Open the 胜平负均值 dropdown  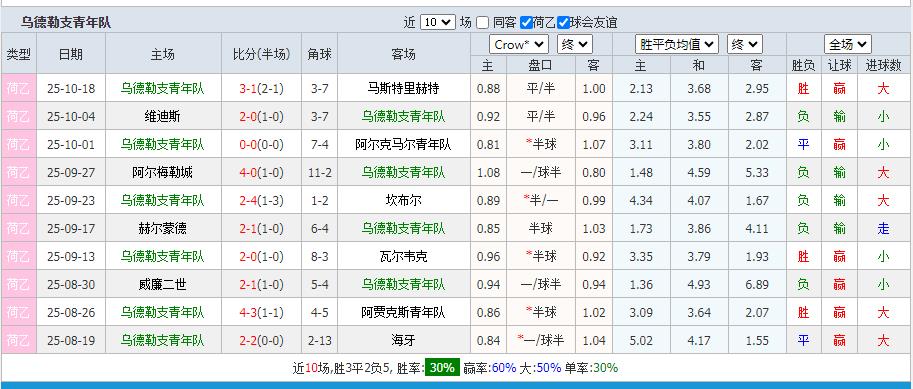point(677,44)
